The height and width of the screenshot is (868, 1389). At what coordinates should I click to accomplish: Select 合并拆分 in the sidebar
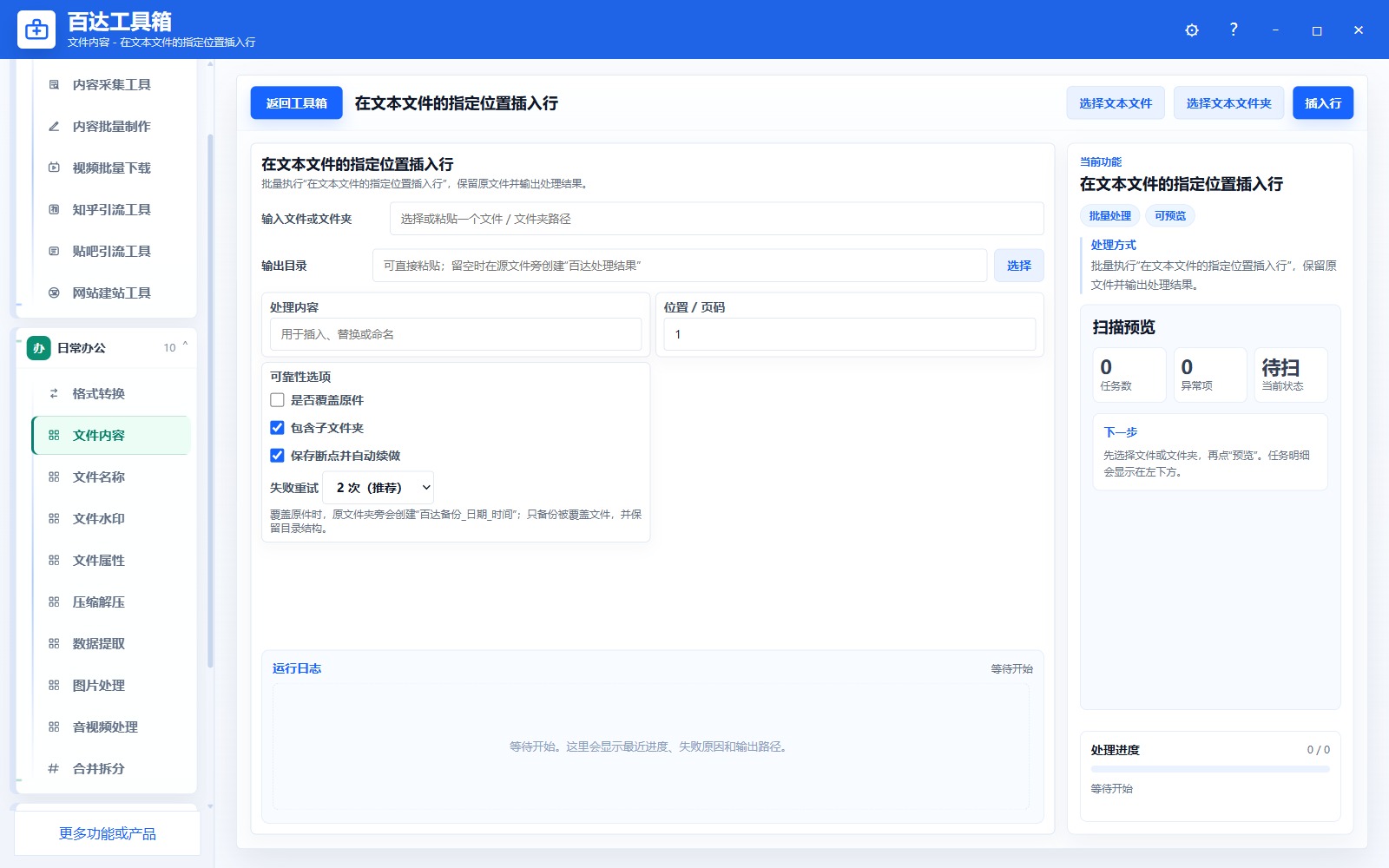pyautogui.click(x=111, y=769)
